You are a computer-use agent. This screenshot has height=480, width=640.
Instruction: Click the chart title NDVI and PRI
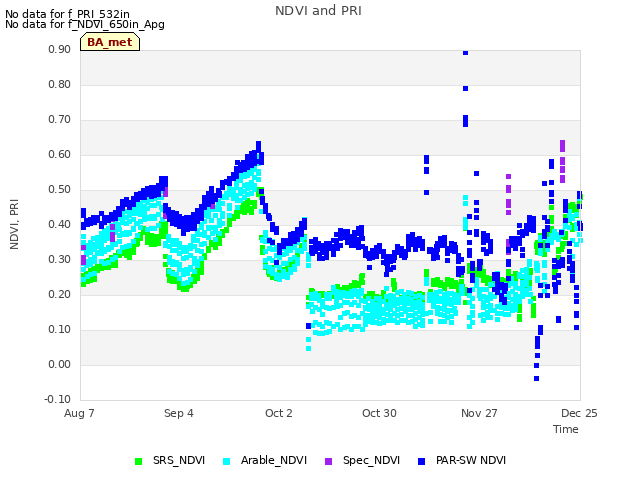pyautogui.click(x=318, y=11)
